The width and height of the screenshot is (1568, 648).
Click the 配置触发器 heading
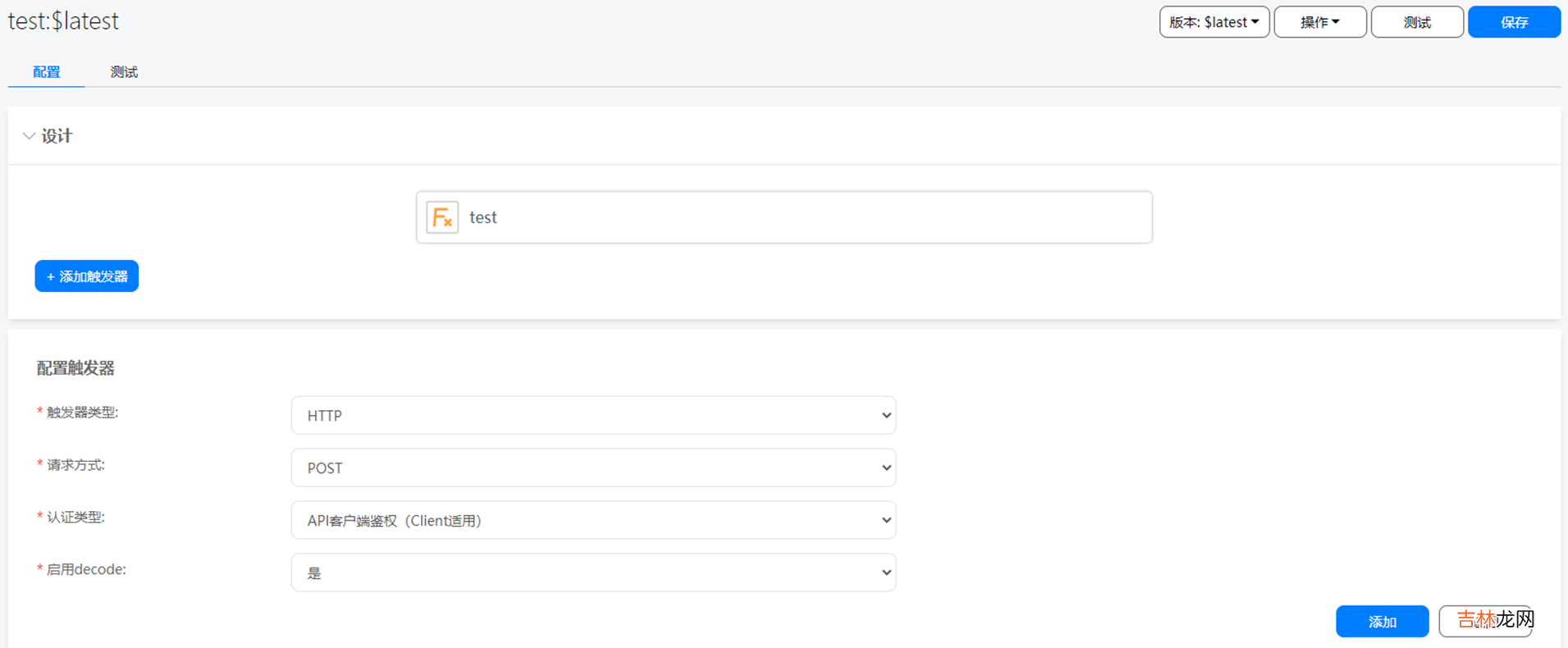point(75,368)
